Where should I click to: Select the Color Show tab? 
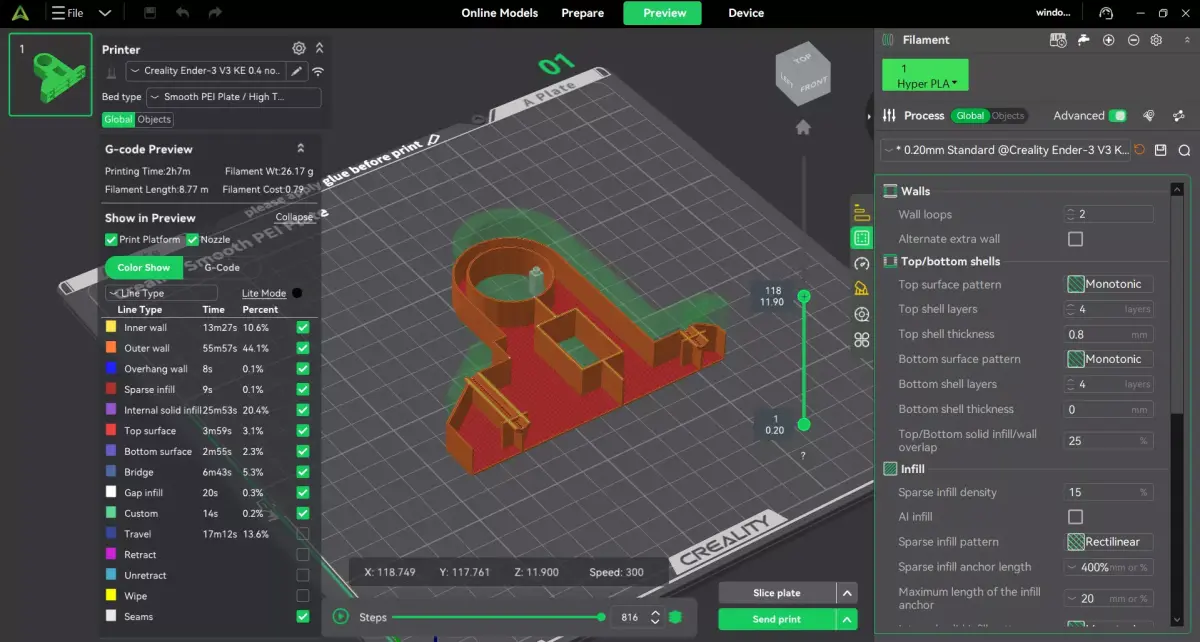click(144, 267)
